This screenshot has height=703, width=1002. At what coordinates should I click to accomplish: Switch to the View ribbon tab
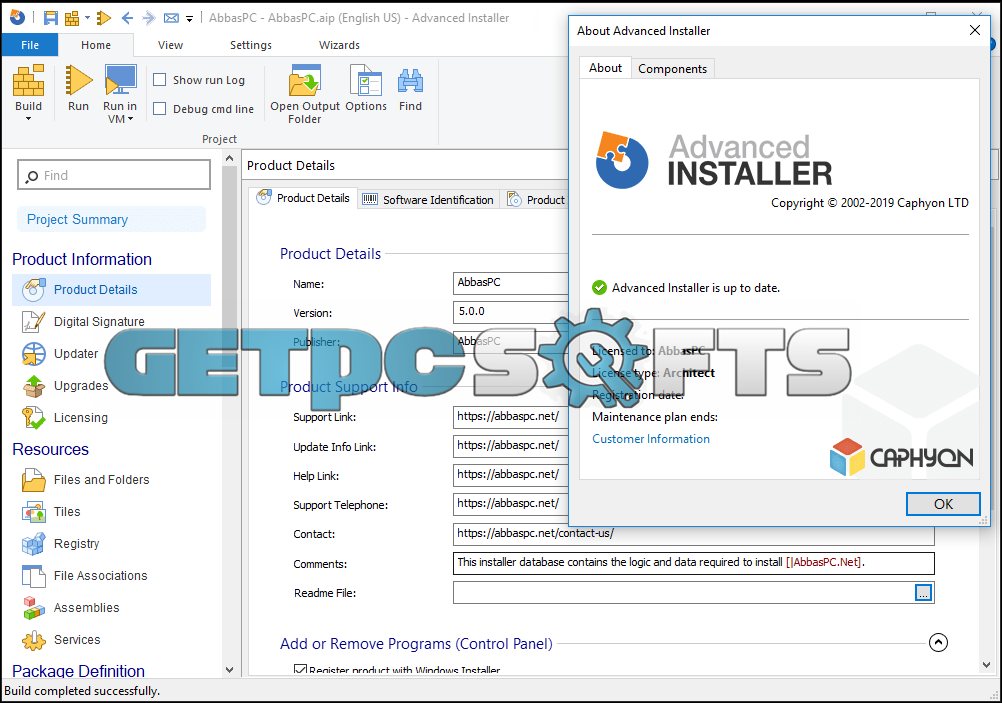tap(171, 45)
